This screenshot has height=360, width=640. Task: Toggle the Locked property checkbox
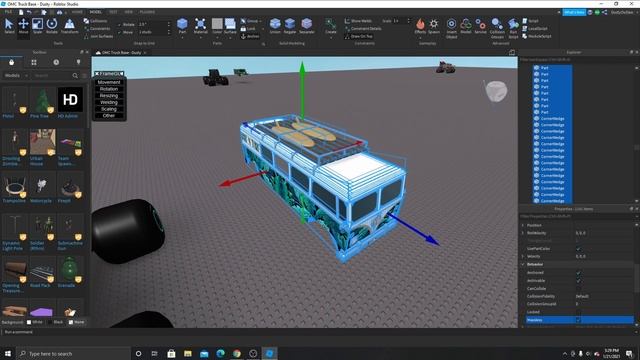click(x=578, y=312)
